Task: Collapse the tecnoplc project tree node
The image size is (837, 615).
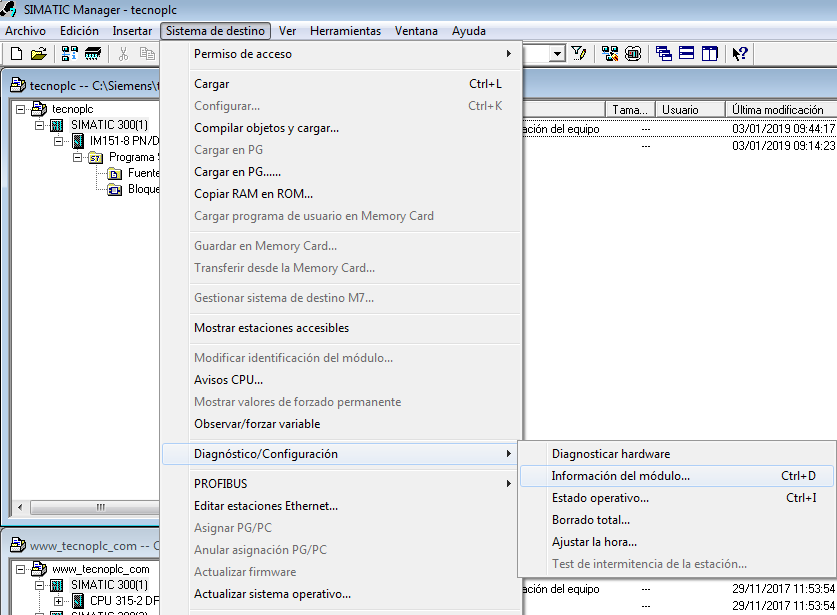Action: click(21, 109)
